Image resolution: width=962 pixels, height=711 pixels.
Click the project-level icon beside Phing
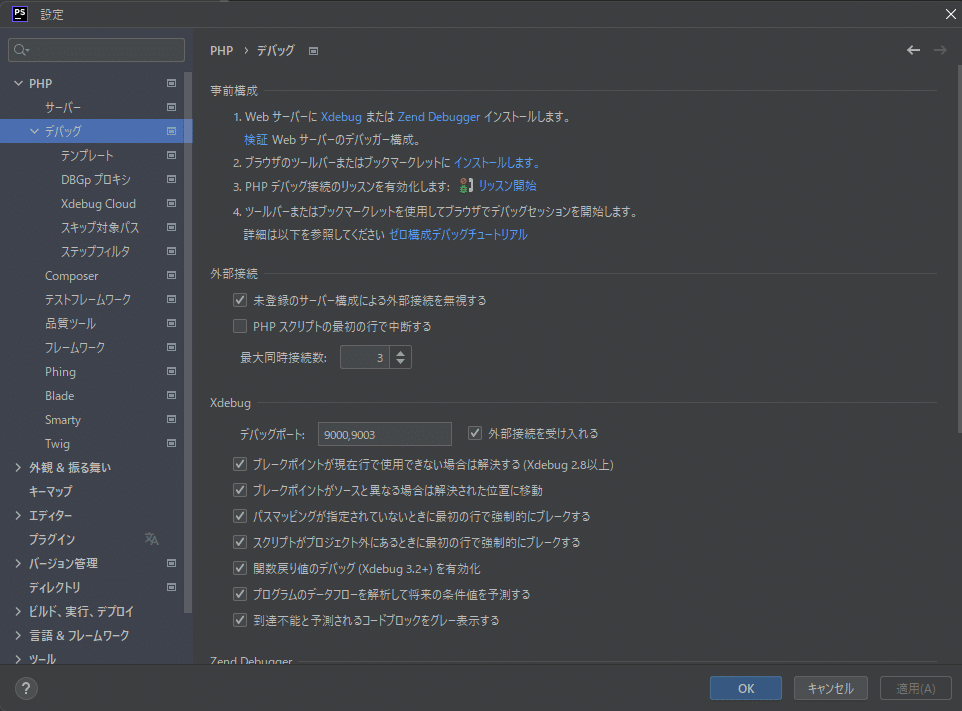coord(172,371)
